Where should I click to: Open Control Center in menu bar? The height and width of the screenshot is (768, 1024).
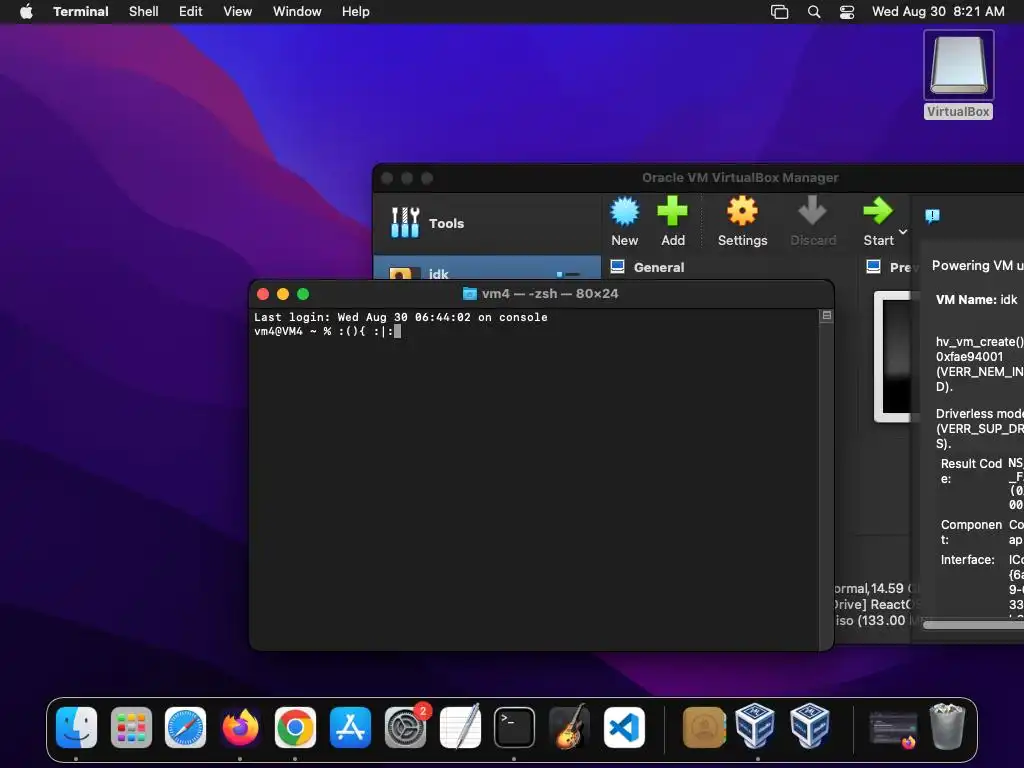click(x=847, y=12)
